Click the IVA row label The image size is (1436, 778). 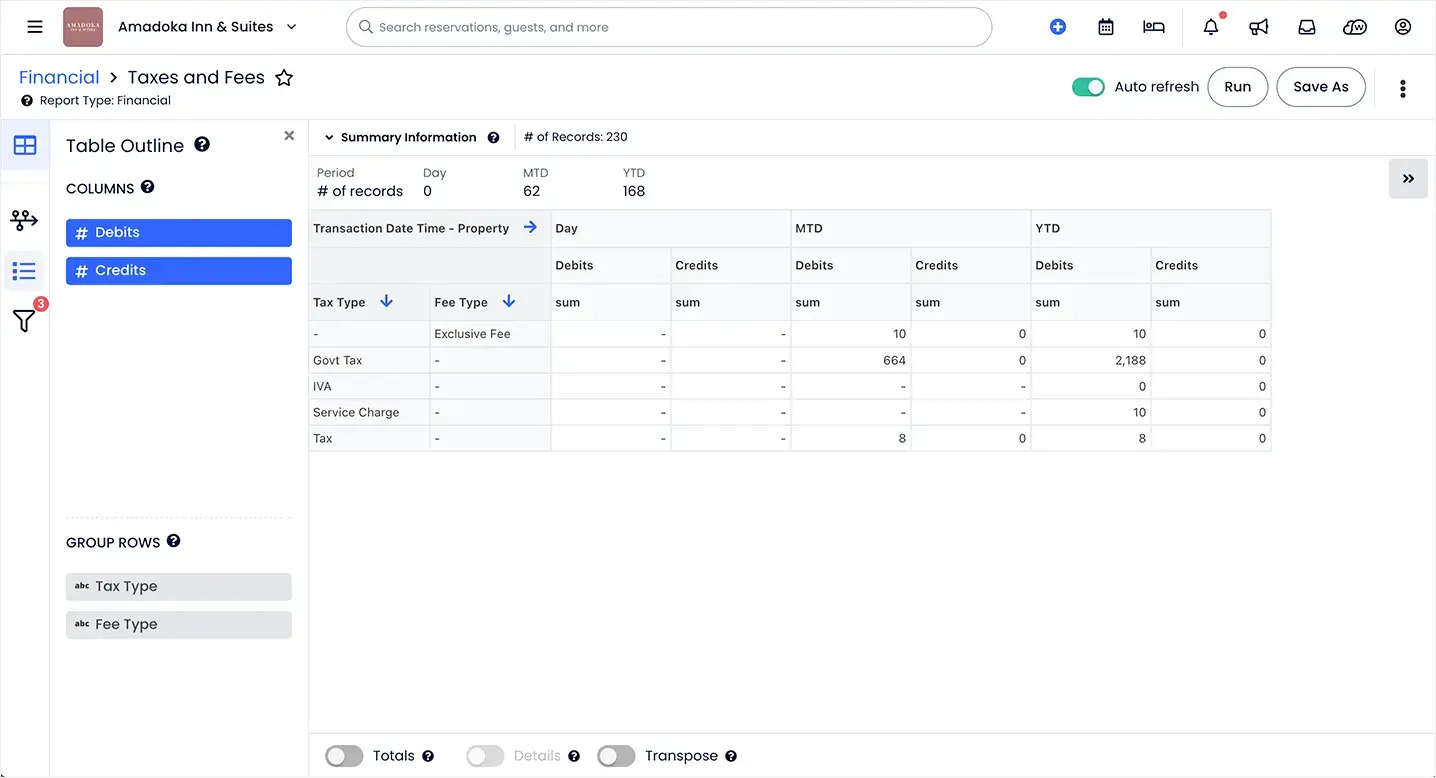pyautogui.click(x=322, y=386)
